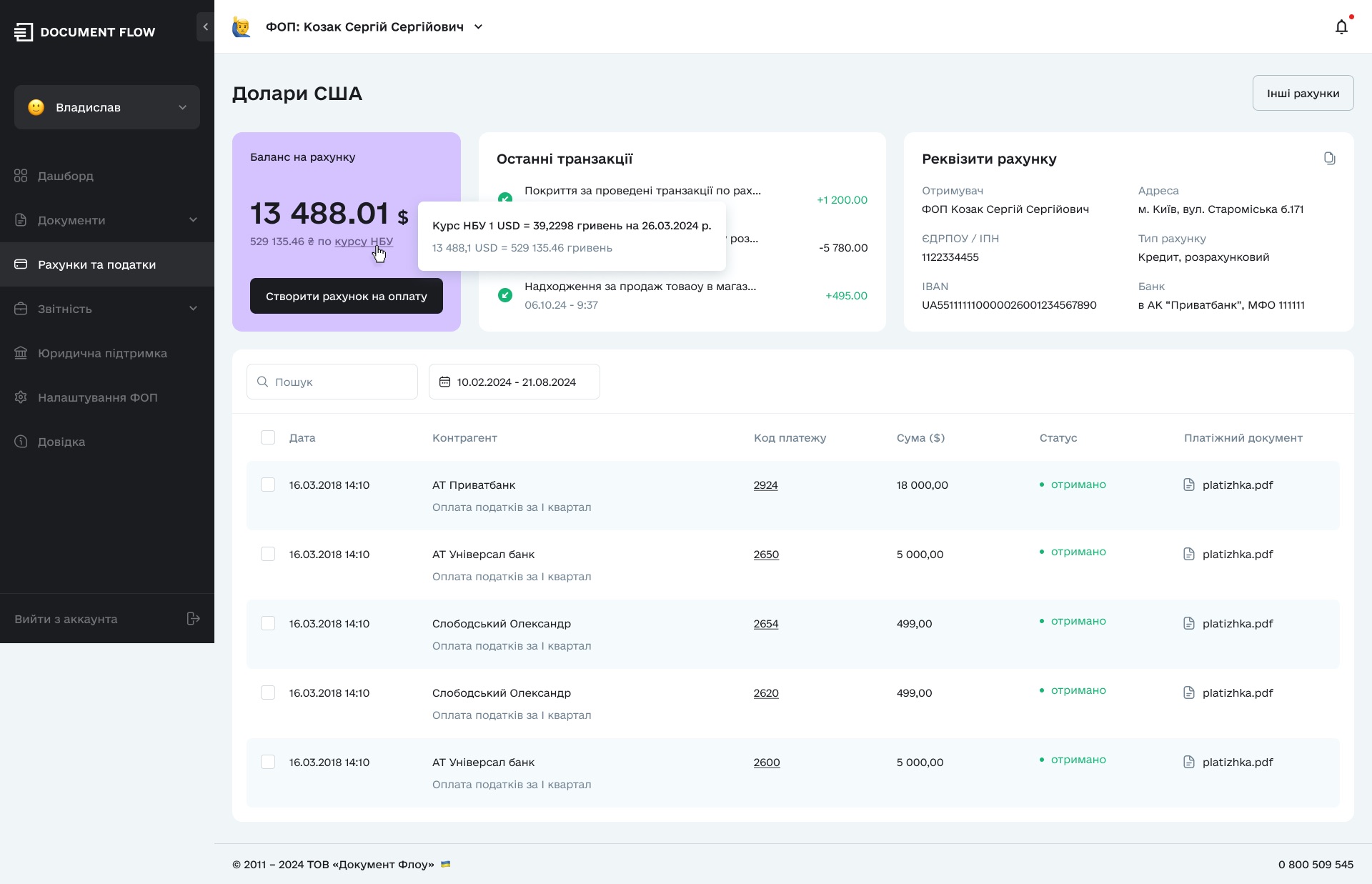This screenshot has height=884, width=1372.
Task: Click the Налаштування ФОП gear icon
Action: pyautogui.click(x=21, y=397)
